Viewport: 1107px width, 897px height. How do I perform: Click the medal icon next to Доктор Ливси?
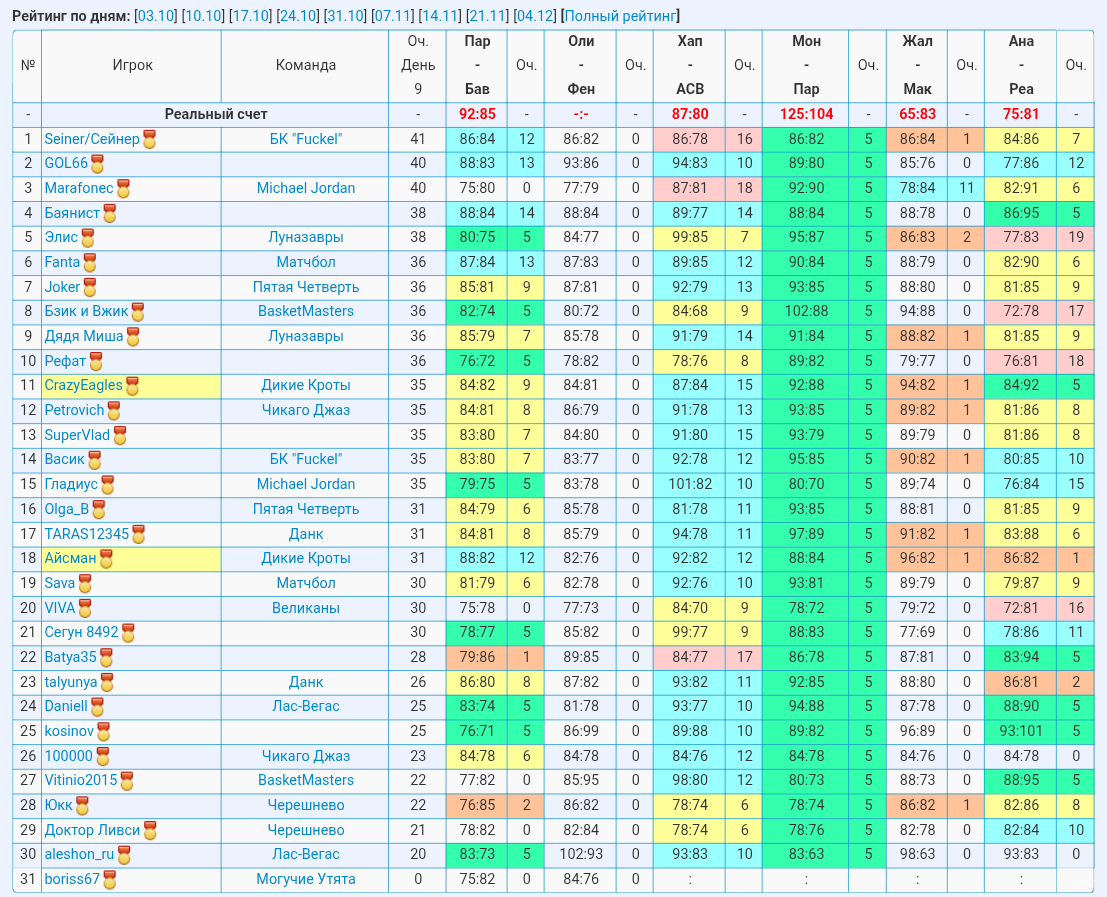pyautogui.click(x=150, y=831)
